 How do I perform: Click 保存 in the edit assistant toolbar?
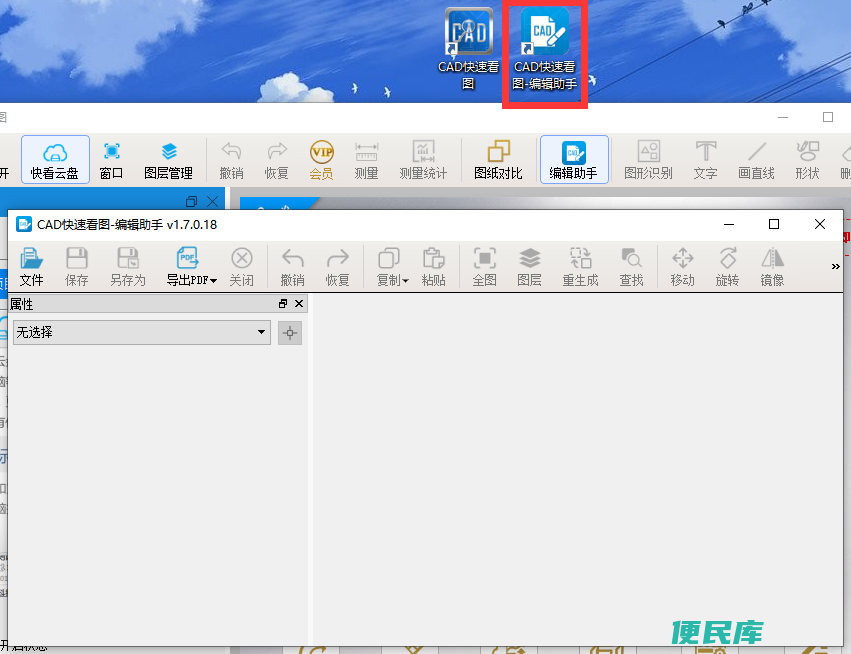pos(77,266)
